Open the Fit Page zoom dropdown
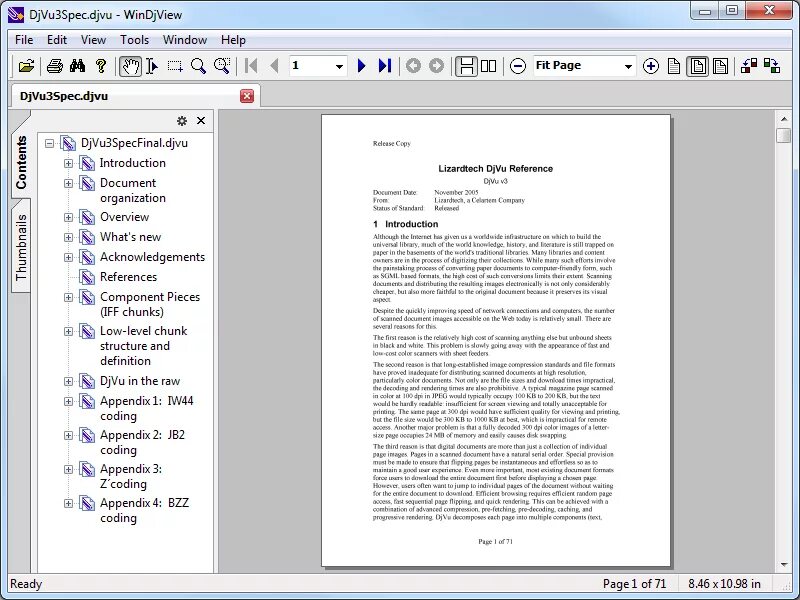The height and width of the screenshot is (600, 800). (628, 66)
